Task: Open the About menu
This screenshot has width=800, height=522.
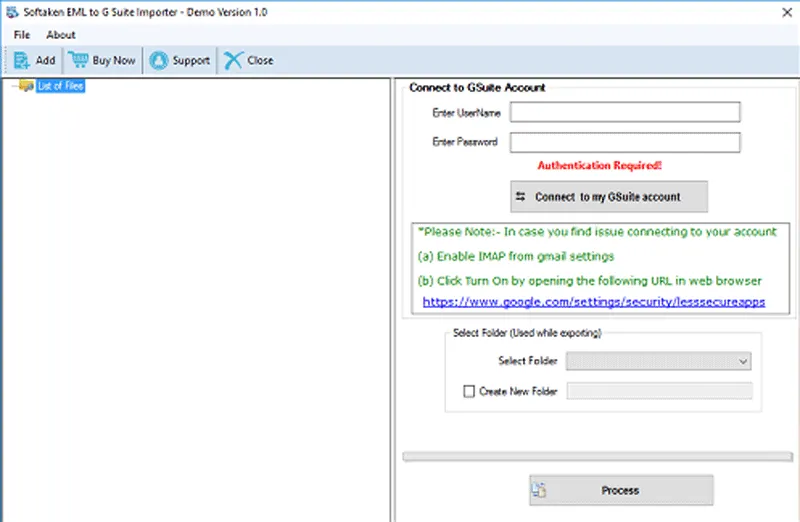Action: point(61,35)
